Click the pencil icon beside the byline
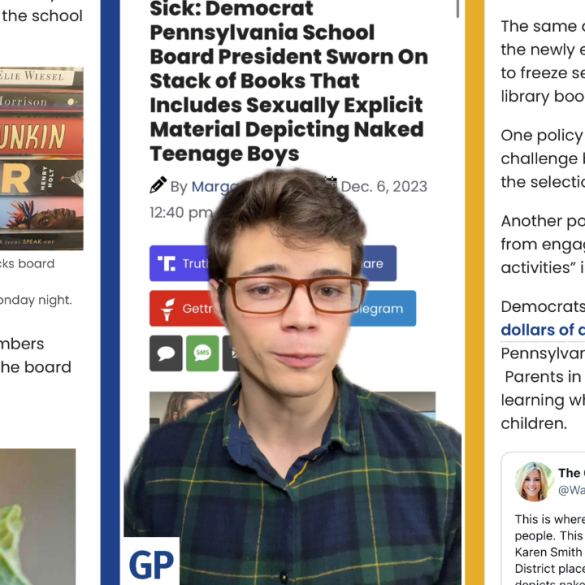 (158, 185)
